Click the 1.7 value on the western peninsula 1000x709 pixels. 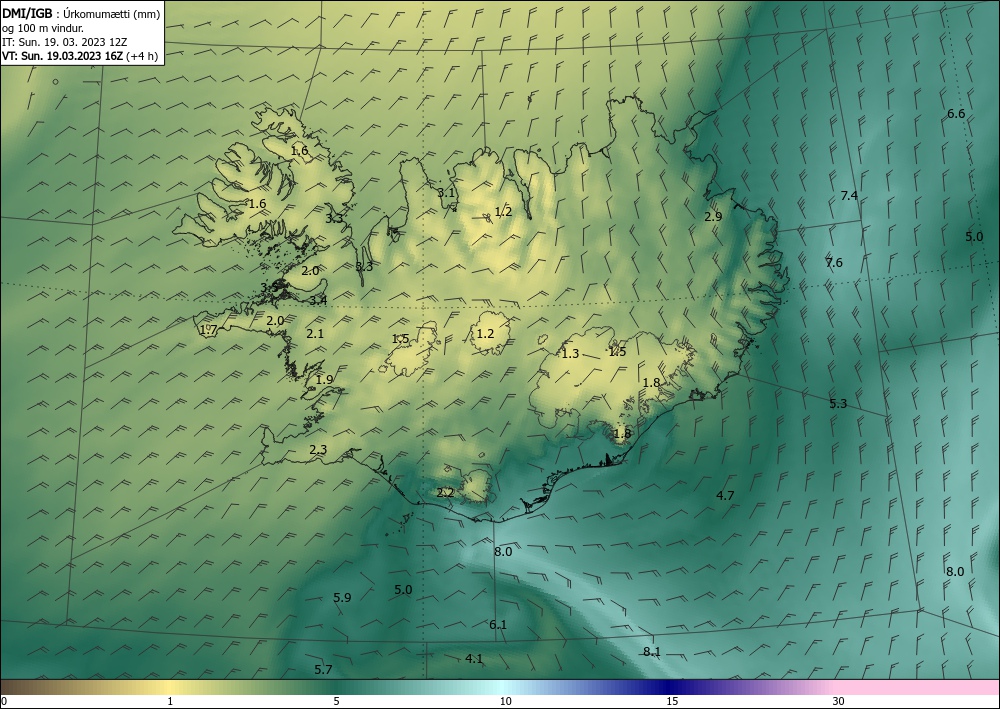coord(209,330)
